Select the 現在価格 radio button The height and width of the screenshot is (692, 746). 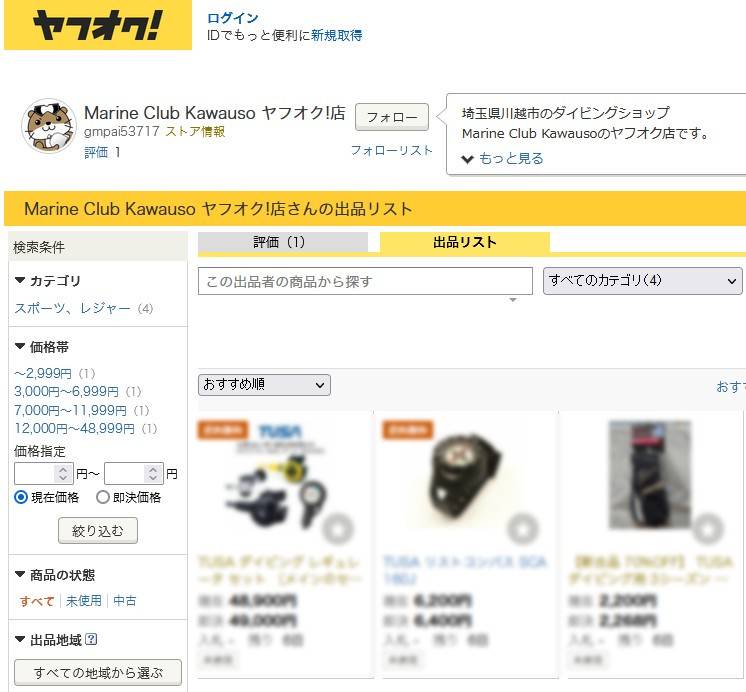[21, 497]
